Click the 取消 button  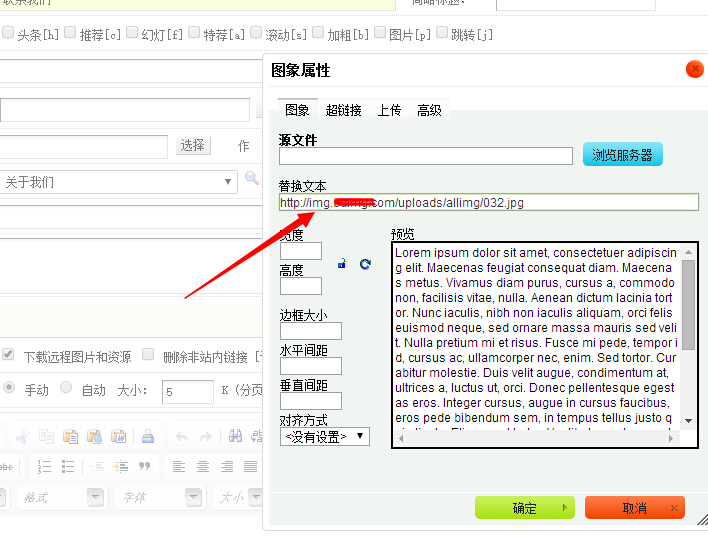pyautogui.click(x=634, y=508)
